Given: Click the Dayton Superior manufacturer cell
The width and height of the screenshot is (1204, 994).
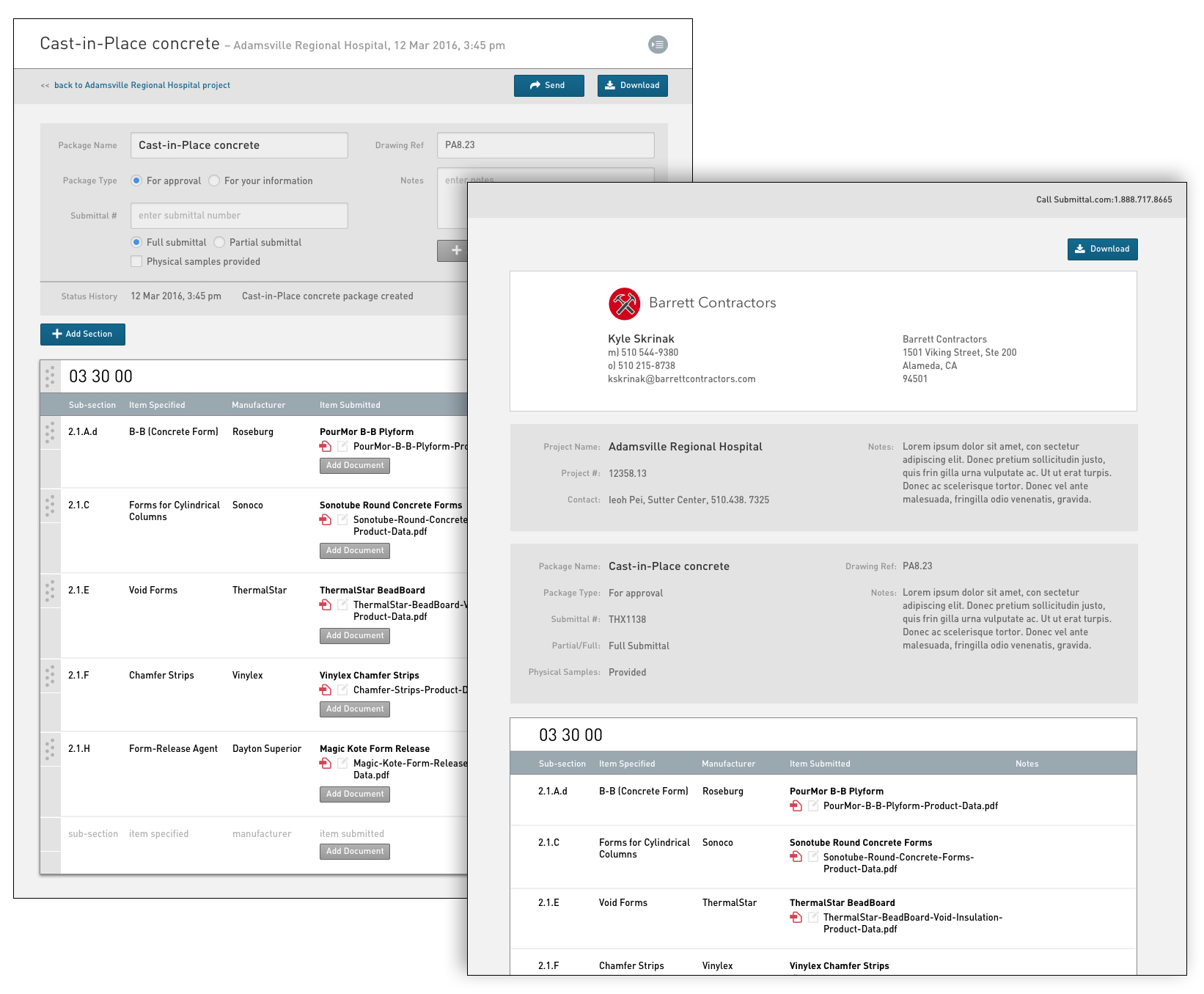Looking at the screenshot, I should pyautogui.click(x=267, y=749).
